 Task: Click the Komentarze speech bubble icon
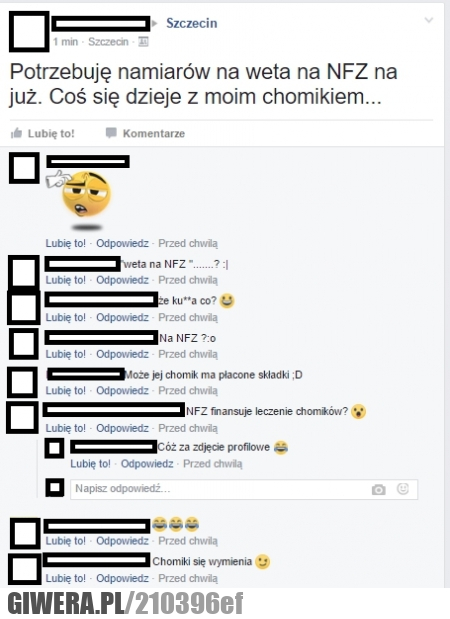(x=111, y=133)
